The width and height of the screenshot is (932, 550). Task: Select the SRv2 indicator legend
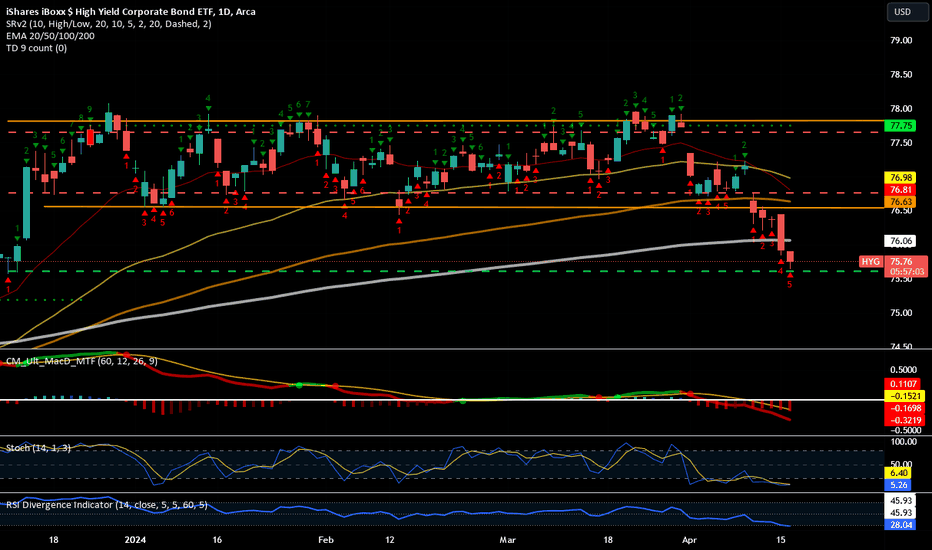pos(109,24)
